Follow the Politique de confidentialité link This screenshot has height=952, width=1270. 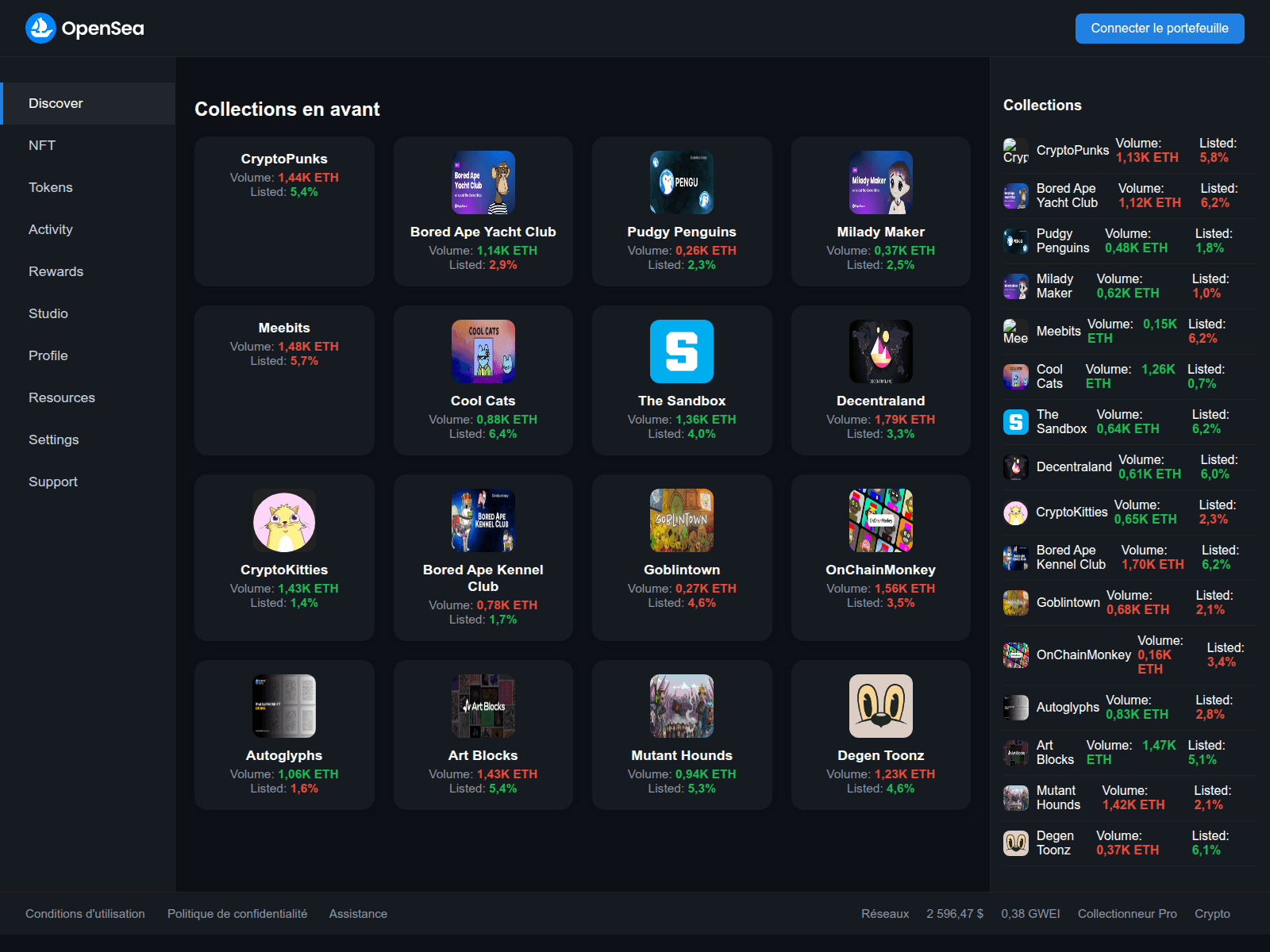(x=237, y=914)
